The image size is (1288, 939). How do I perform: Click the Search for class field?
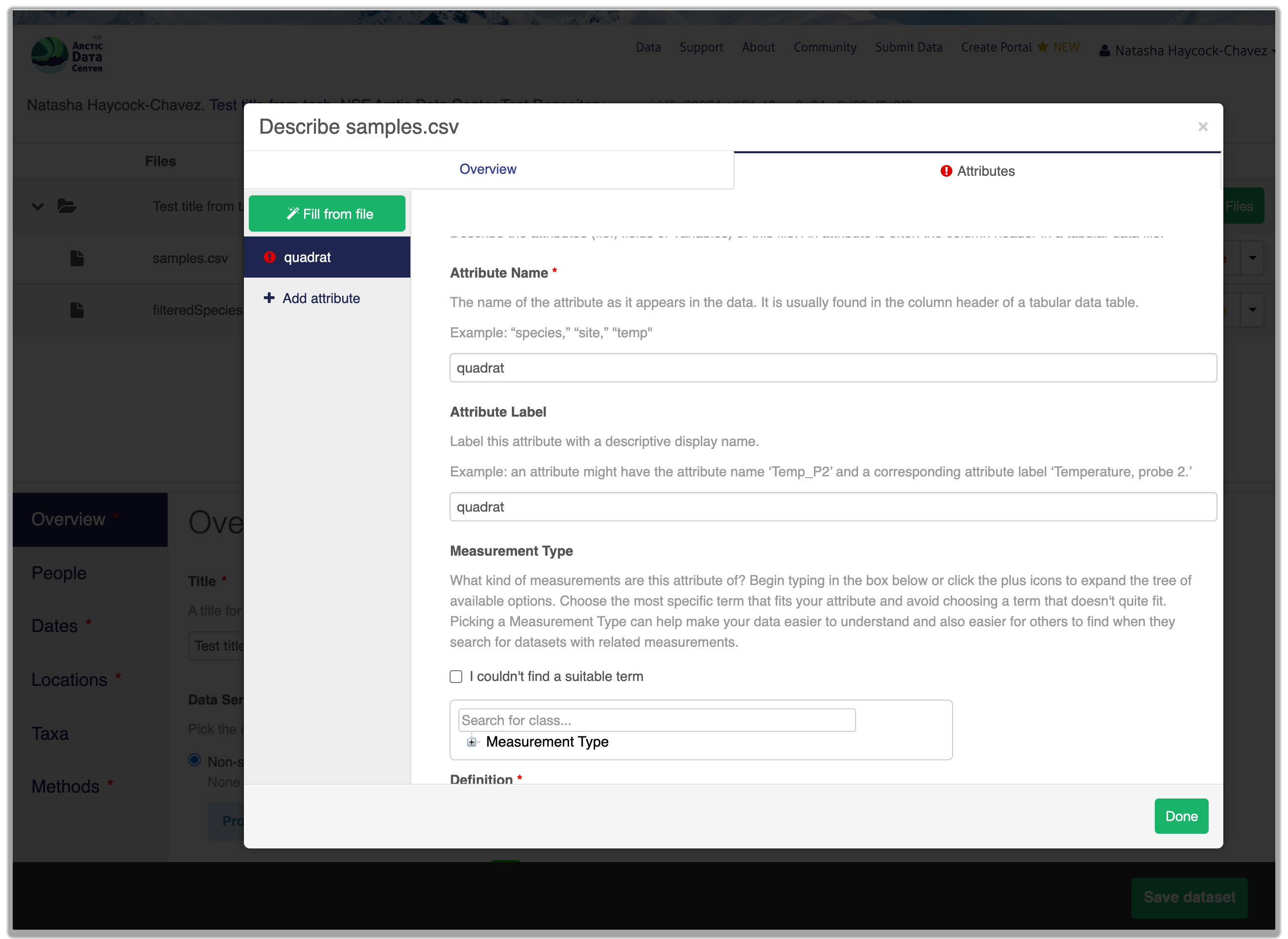coord(657,720)
